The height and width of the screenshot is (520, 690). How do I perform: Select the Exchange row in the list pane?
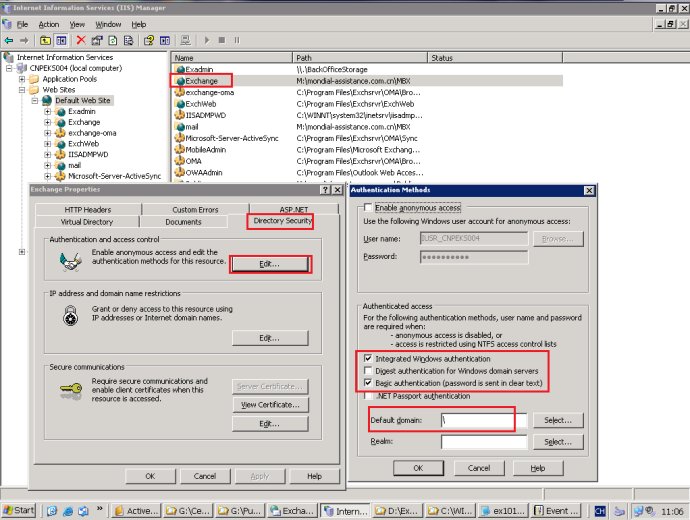click(x=367, y=81)
